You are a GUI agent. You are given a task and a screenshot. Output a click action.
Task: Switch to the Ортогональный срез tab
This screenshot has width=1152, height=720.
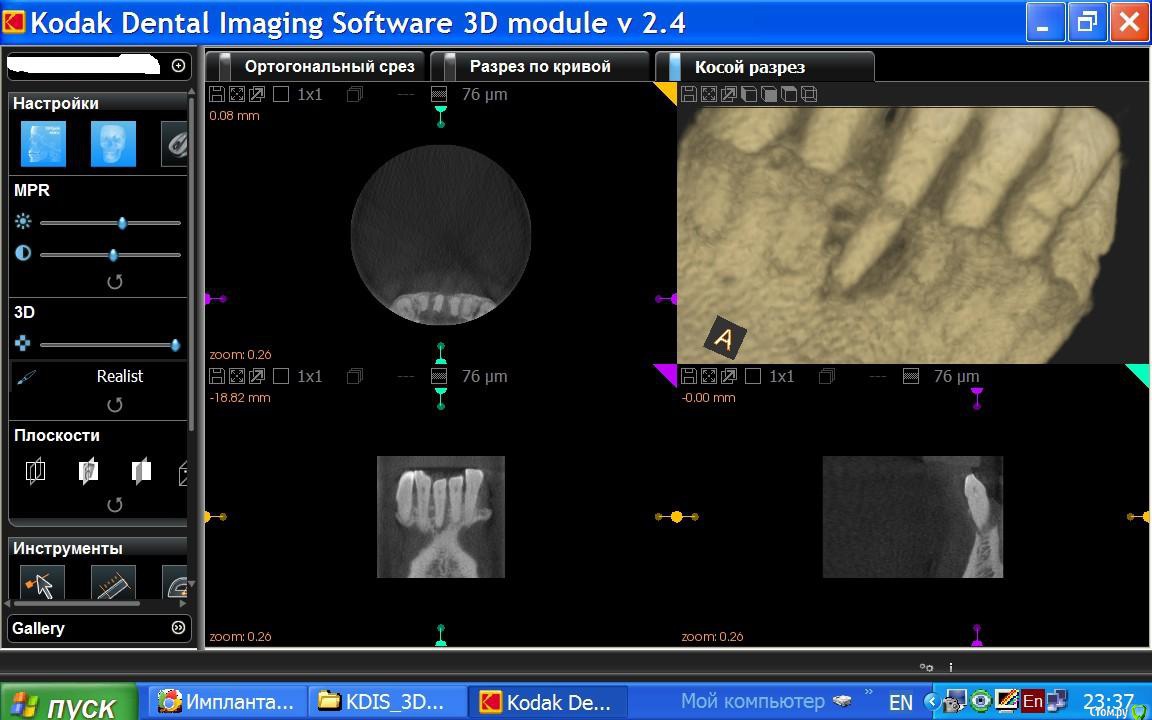(328, 67)
